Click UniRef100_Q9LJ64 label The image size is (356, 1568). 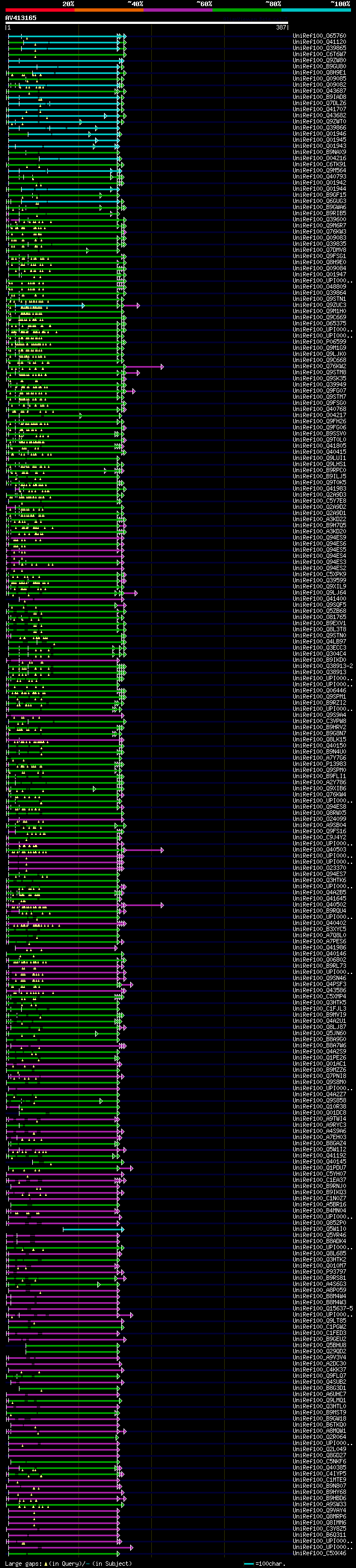pyautogui.click(x=319, y=593)
